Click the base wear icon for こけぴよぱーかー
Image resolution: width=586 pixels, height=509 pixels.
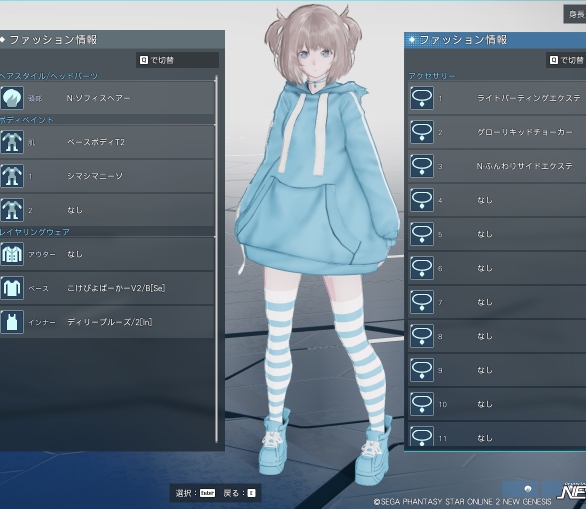tap(12, 288)
